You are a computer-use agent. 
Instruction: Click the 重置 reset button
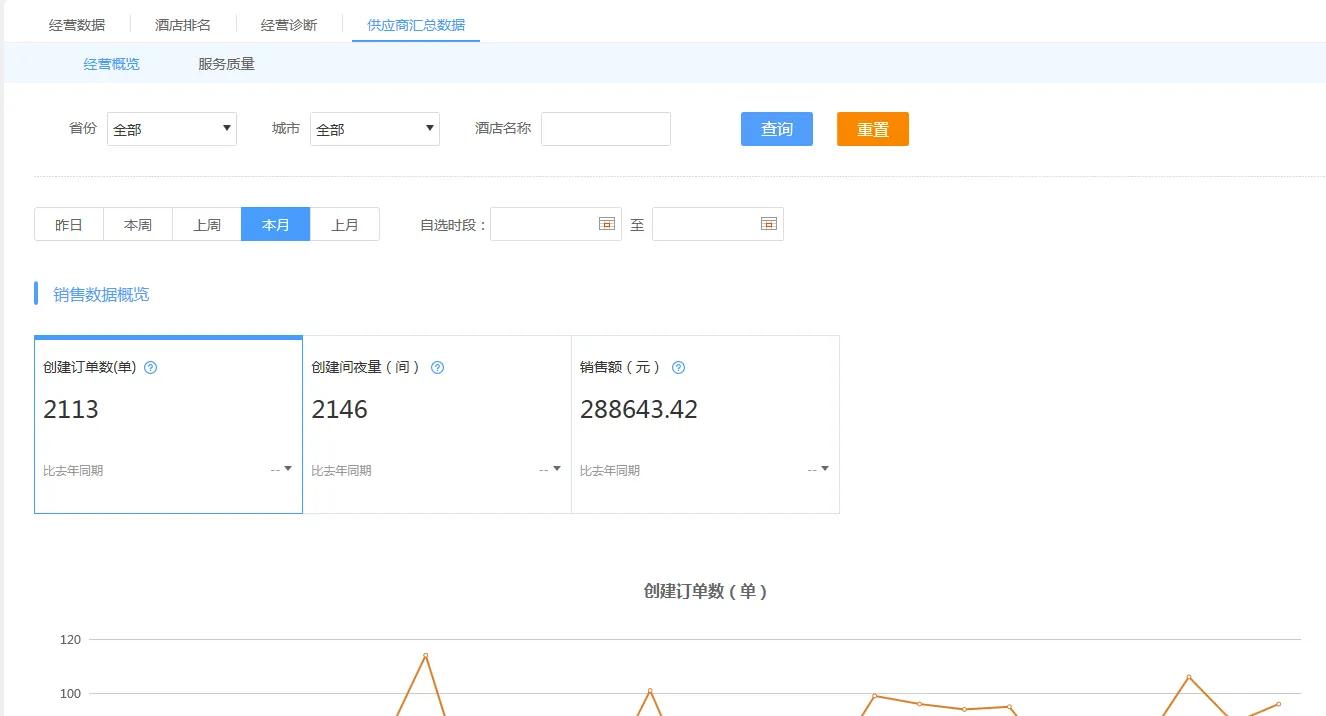tap(872, 128)
